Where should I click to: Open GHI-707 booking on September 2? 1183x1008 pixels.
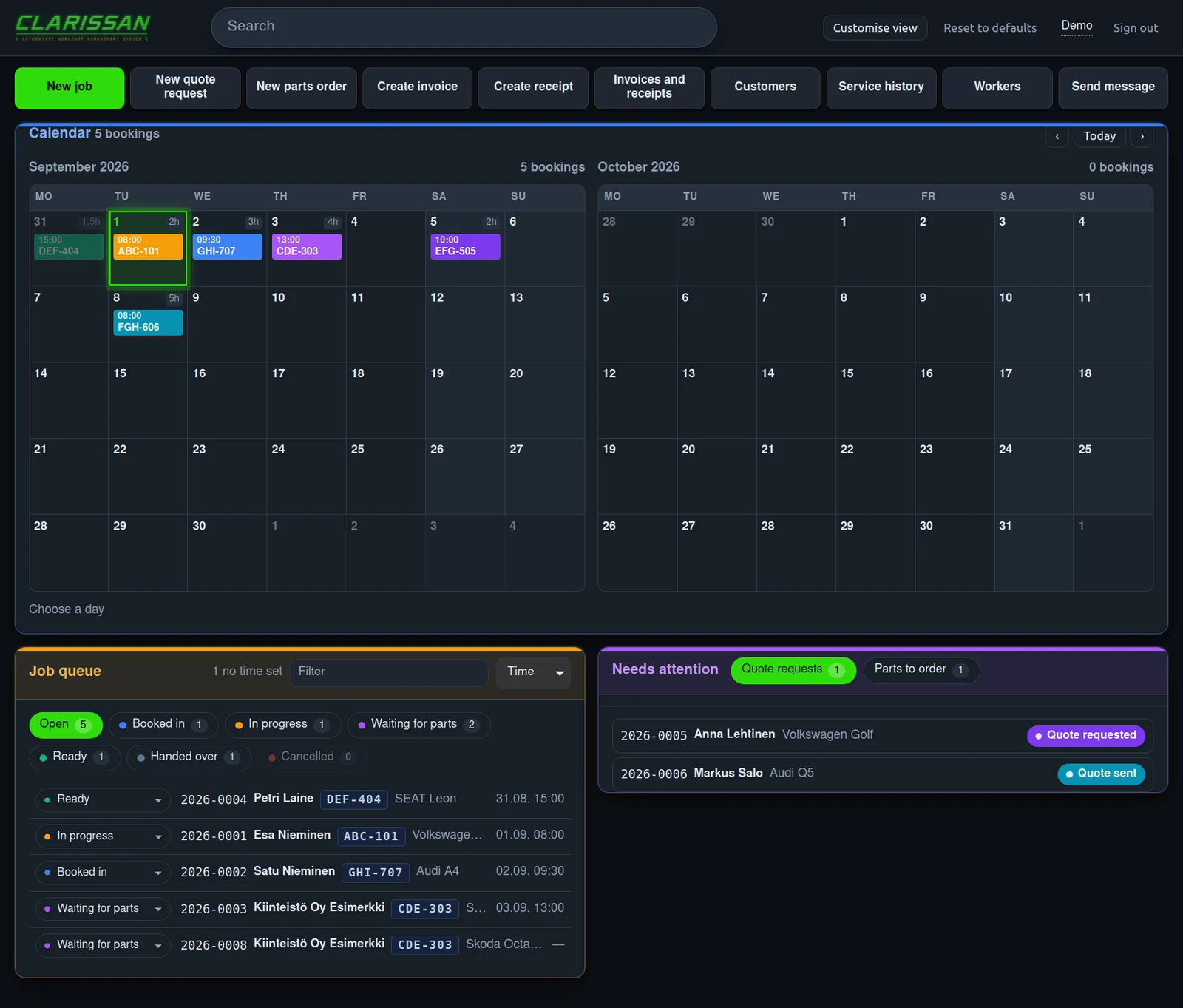pyautogui.click(x=227, y=246)
